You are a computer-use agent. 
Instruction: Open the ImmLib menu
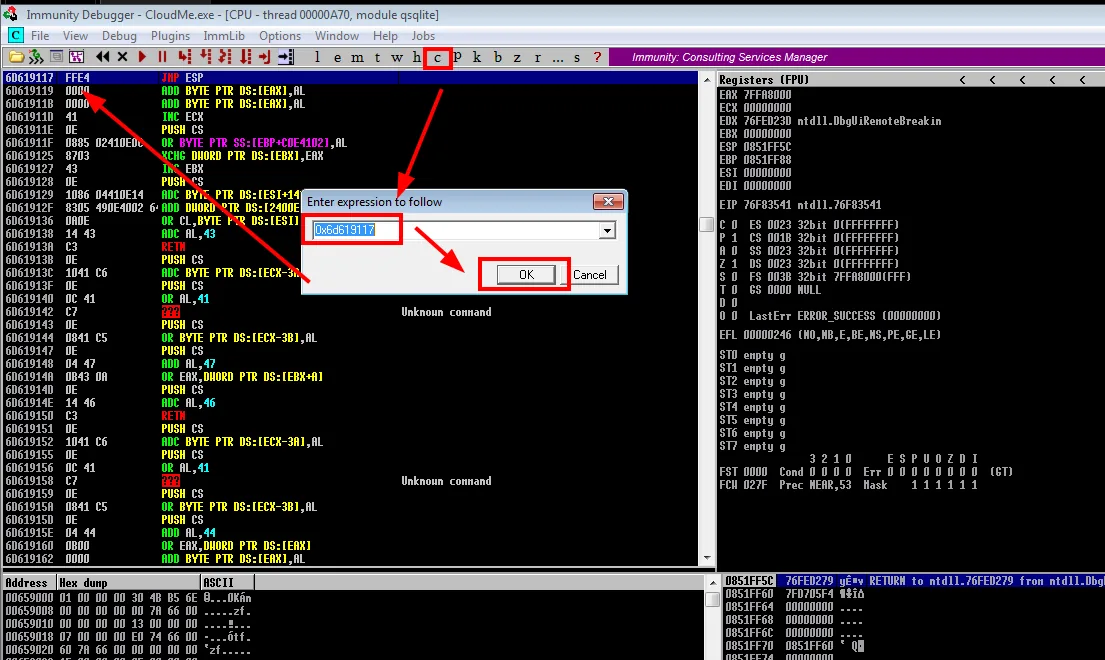coord(224,36)
